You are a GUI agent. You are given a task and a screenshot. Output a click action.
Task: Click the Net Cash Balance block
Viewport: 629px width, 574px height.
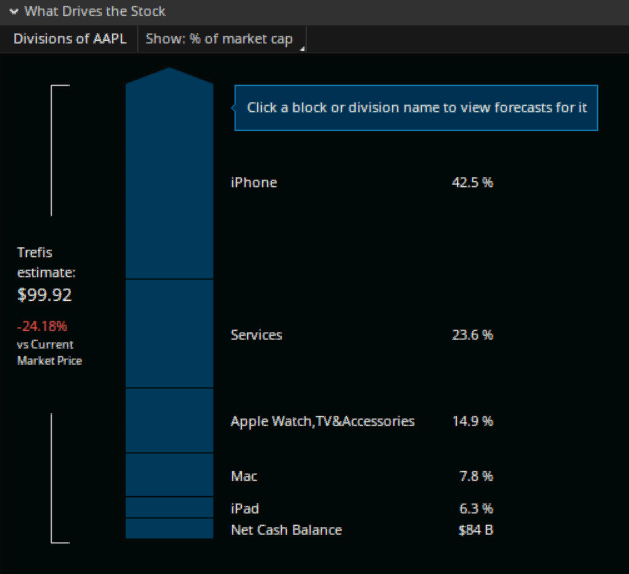click(x=169, y=528)
